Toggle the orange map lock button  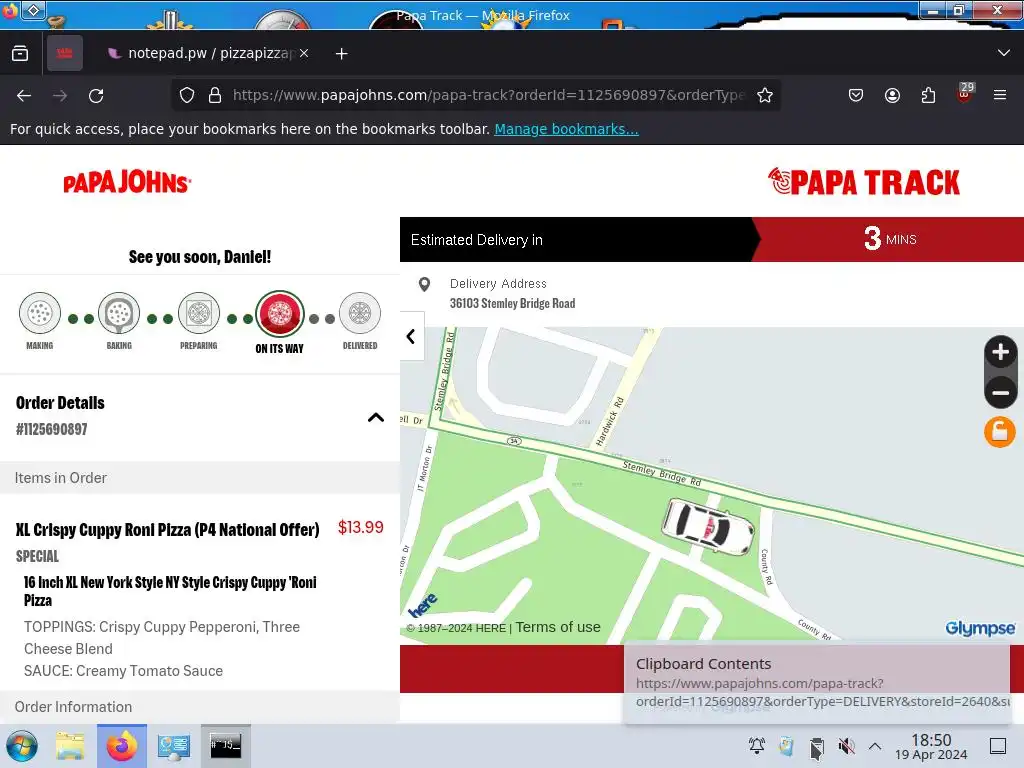[1000, 432]
